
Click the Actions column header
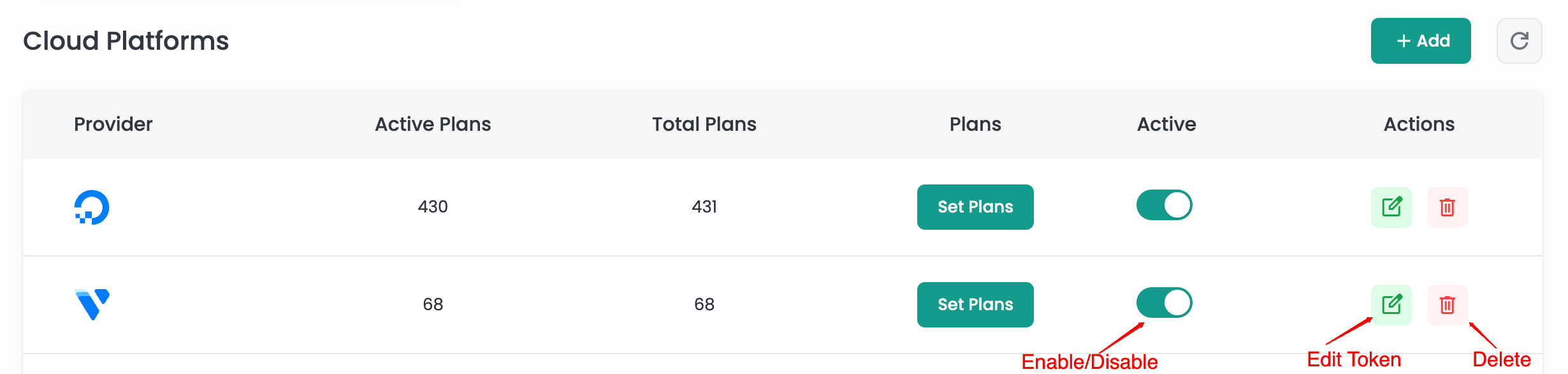[1419, 124]
